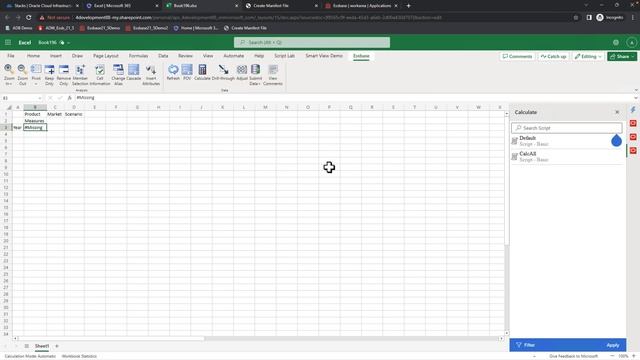Click the lightning bolt side panel icon
Viewport: 640px width, 360px height.
633,110
